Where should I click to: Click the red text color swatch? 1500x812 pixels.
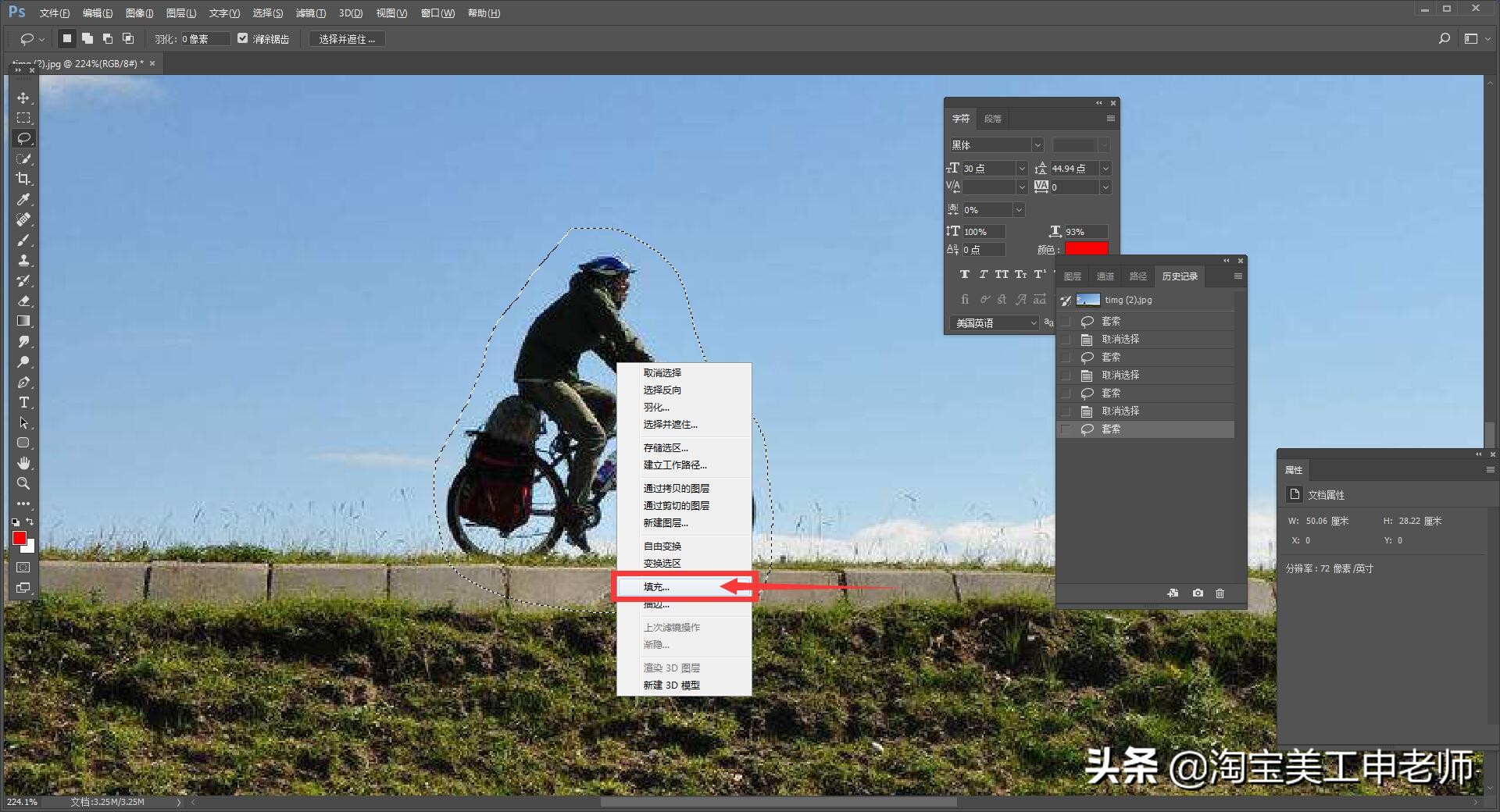click(1086, 249)
